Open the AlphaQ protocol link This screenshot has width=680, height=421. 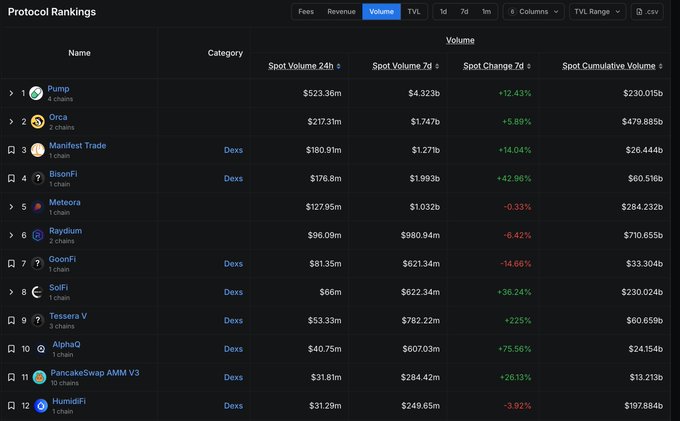point(66,344)
